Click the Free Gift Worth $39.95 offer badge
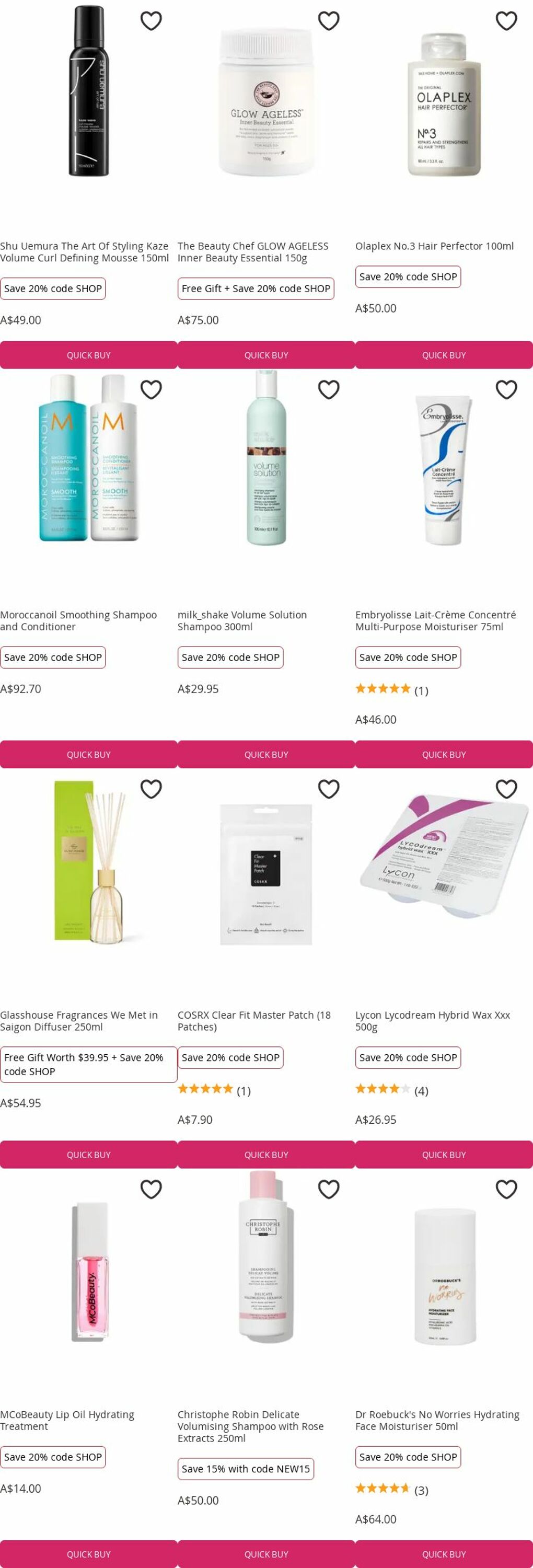This screenshot has height=1568, width=533. [88, 1065]
